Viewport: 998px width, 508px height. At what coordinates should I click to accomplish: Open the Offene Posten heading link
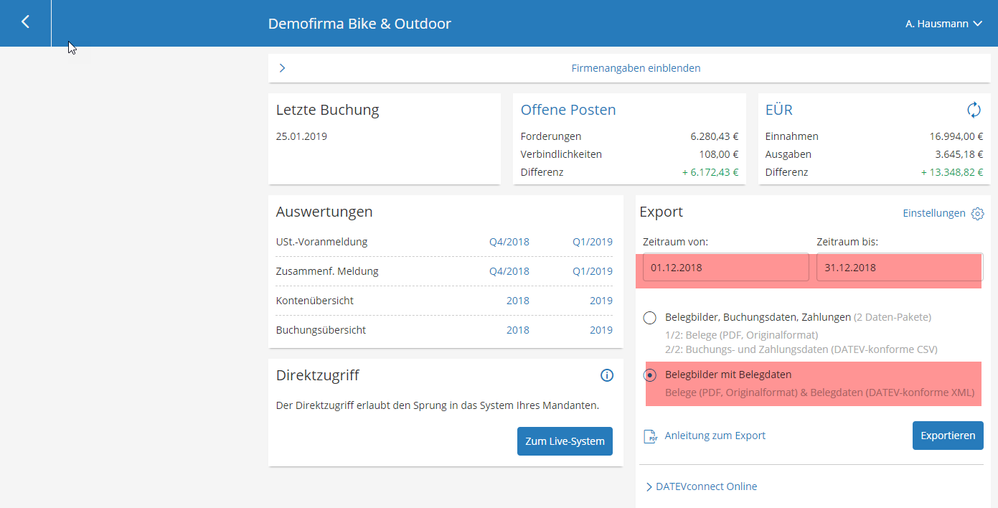(x=568, y=110)
